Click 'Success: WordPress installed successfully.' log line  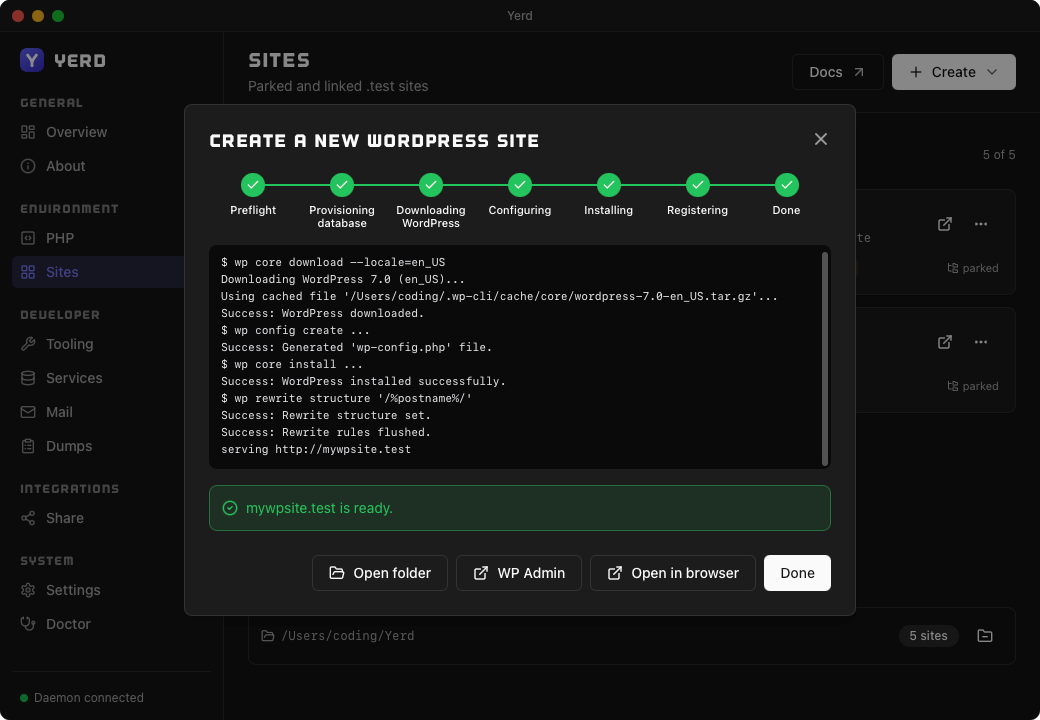pyautogui.click(x=363, y=381)
